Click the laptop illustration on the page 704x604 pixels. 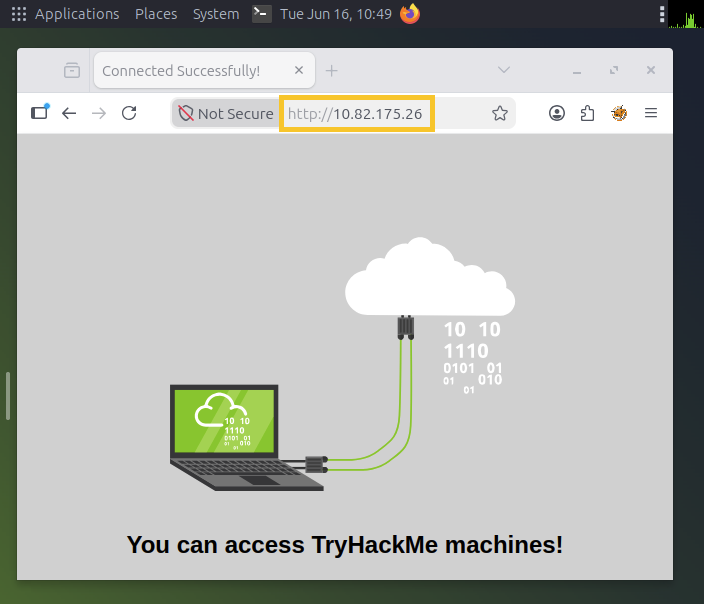click(246, 437)
